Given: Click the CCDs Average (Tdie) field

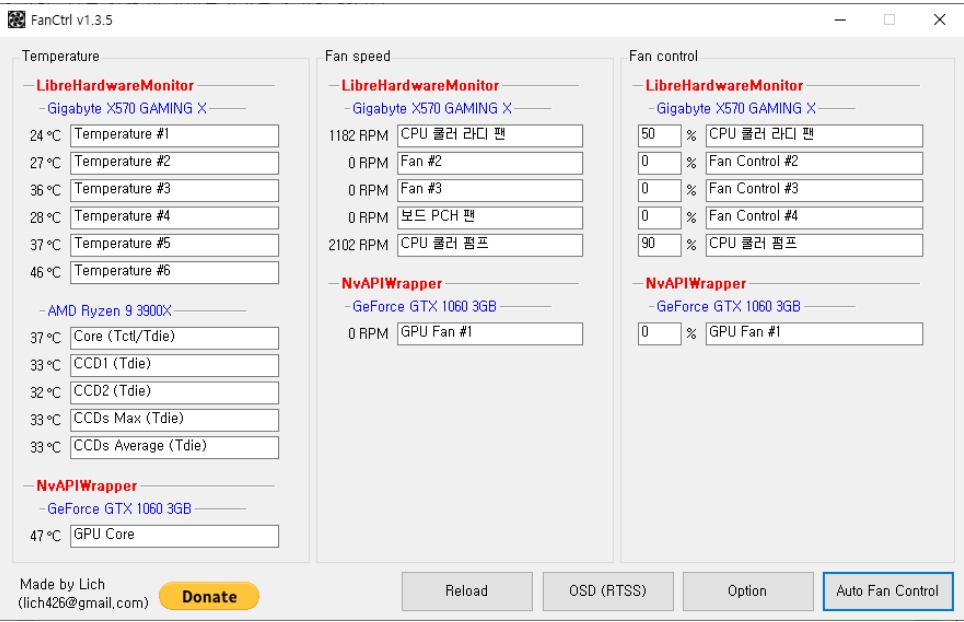Looking at the screenshot, I should 174,447.
